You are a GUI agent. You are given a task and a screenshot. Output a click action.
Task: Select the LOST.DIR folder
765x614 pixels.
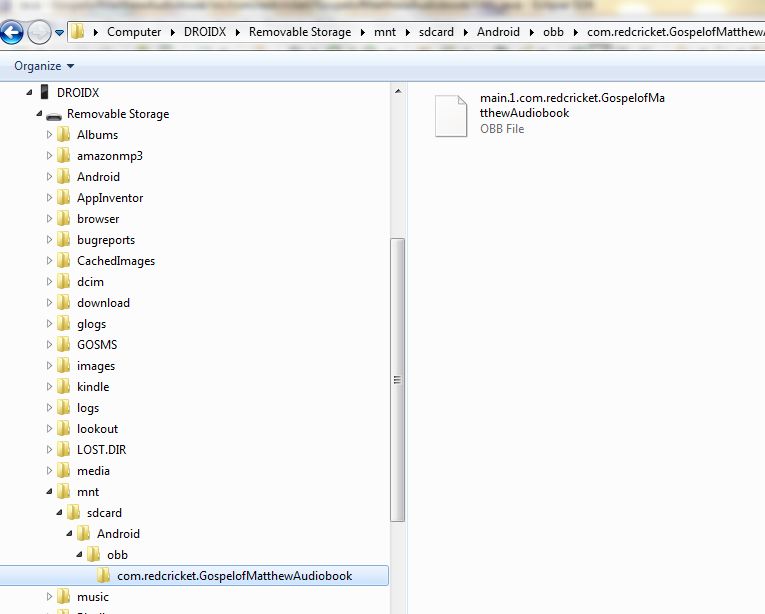pyautogui.click(x=101, y=450)
